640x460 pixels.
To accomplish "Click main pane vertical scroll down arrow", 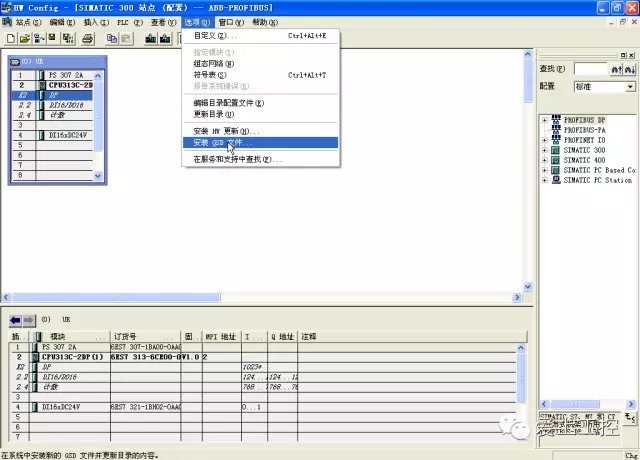I will (528, 287).
